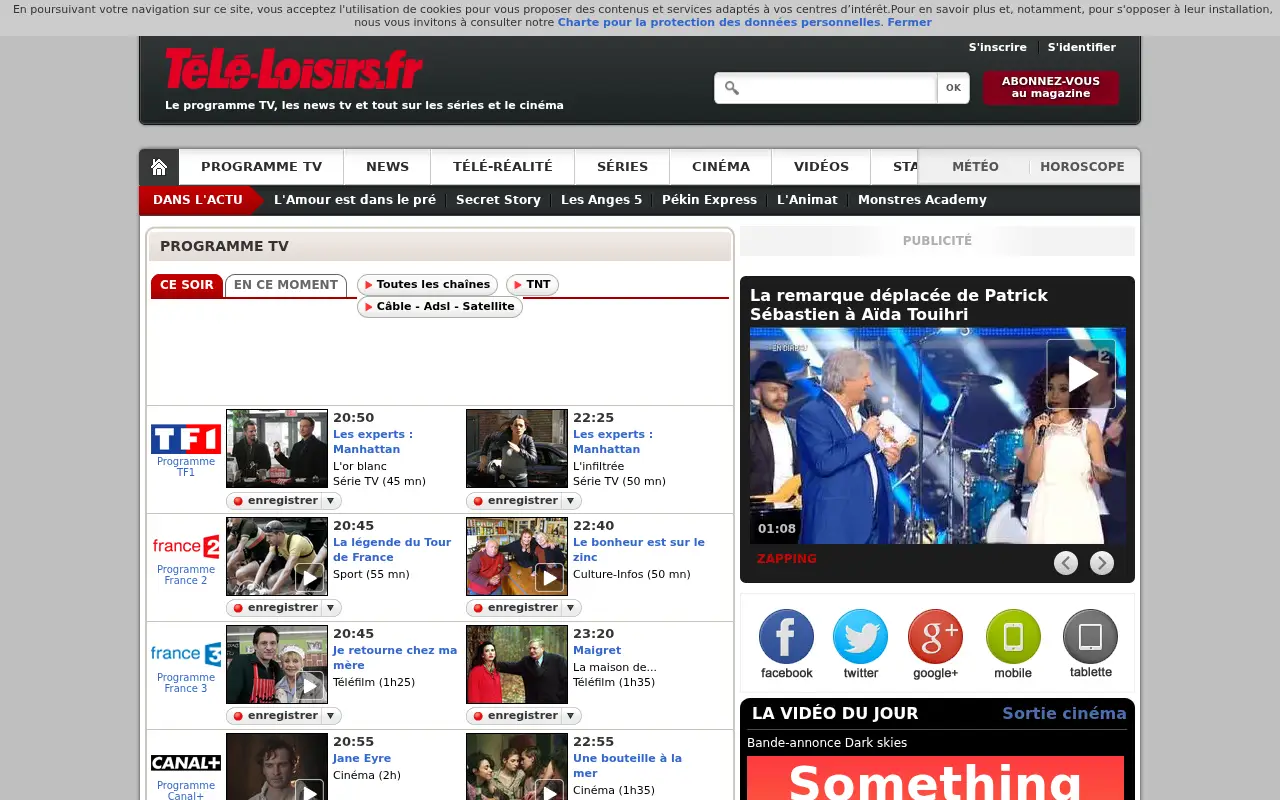The height and width of the screenshot is (800, 1280).
Task: Switch to the CE SOIR tab
Action: tap(187, 285)
